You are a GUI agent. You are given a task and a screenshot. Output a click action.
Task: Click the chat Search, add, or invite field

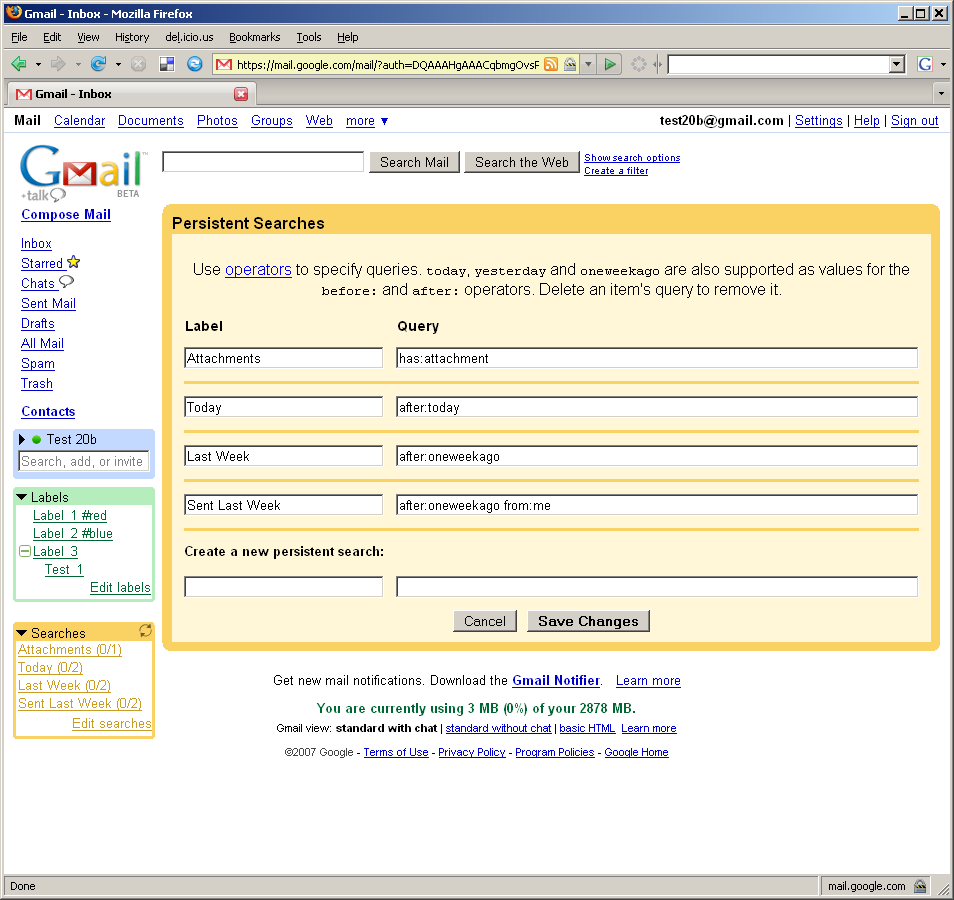(x=84, y=461)
